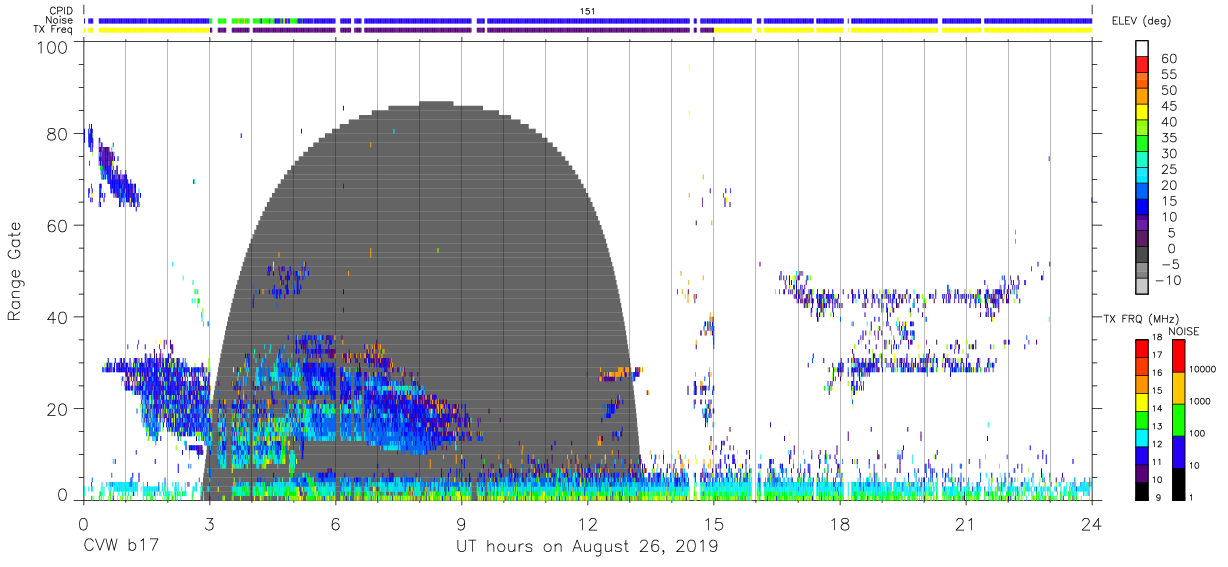Screen dimensions: 1228x567
Task: Click the 'CVW b17' radar label
Action: pos(119,547)
